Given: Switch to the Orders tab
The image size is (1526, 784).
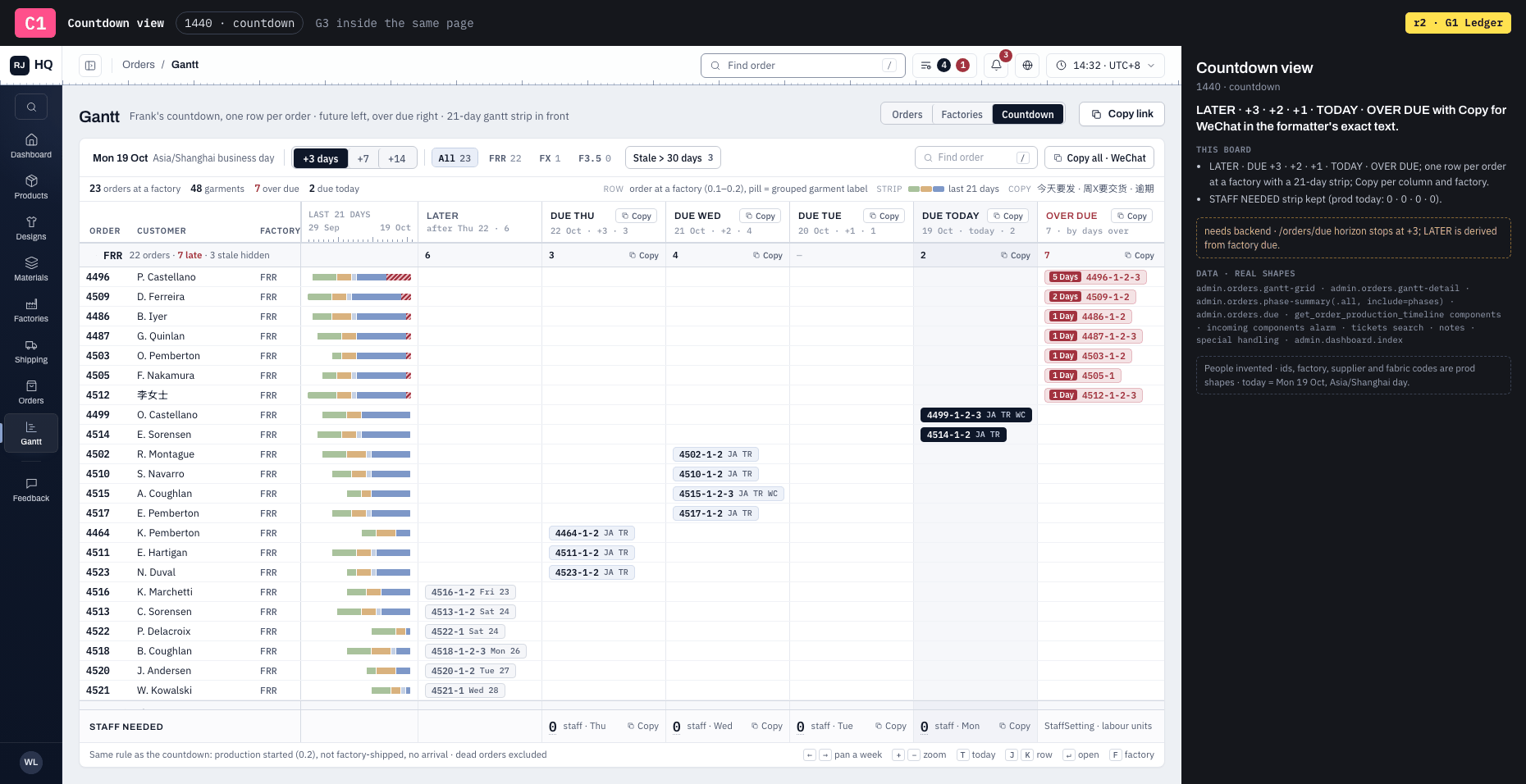Looking at the screenshot, I should coord(907,114).
